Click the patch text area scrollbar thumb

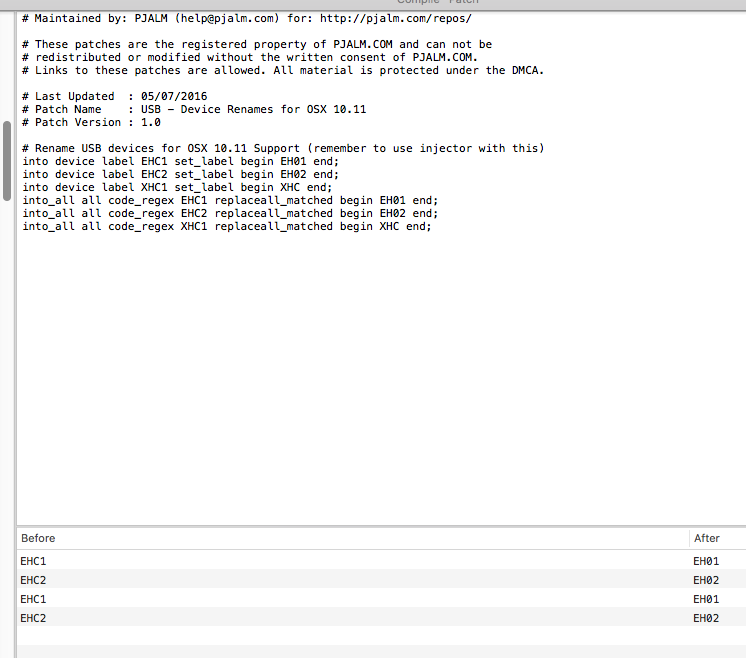[8, 145]
